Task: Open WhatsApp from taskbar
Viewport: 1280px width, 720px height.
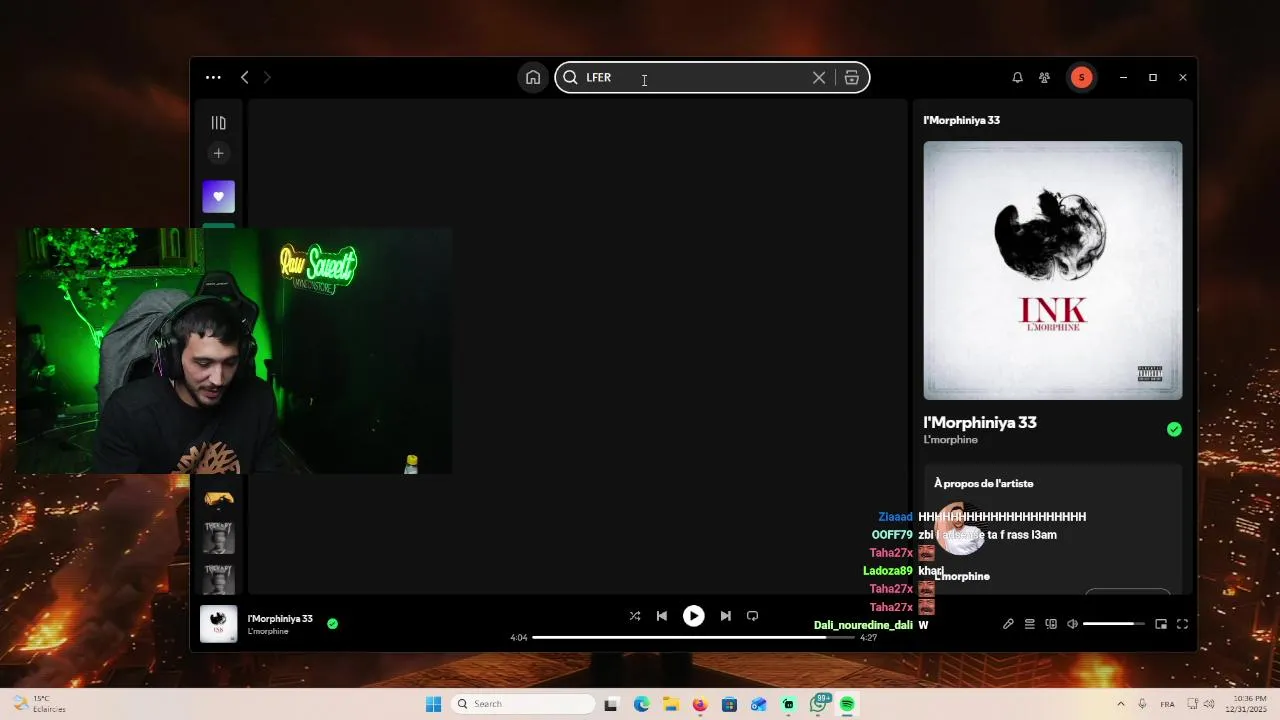Action: pyautogui.click(x=818, y=704)
